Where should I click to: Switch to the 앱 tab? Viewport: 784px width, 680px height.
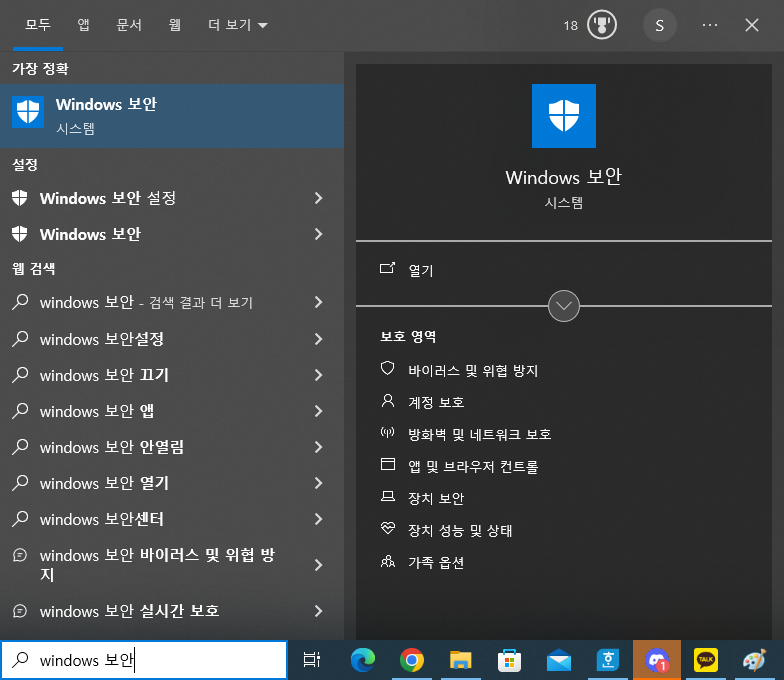pos(83,25)
